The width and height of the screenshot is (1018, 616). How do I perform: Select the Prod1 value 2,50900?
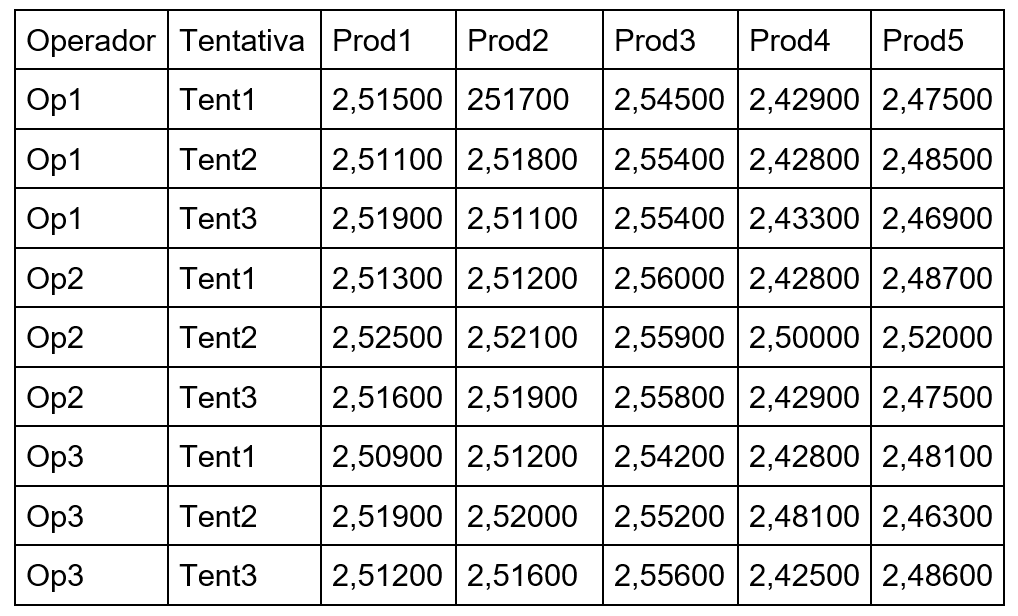388,456
